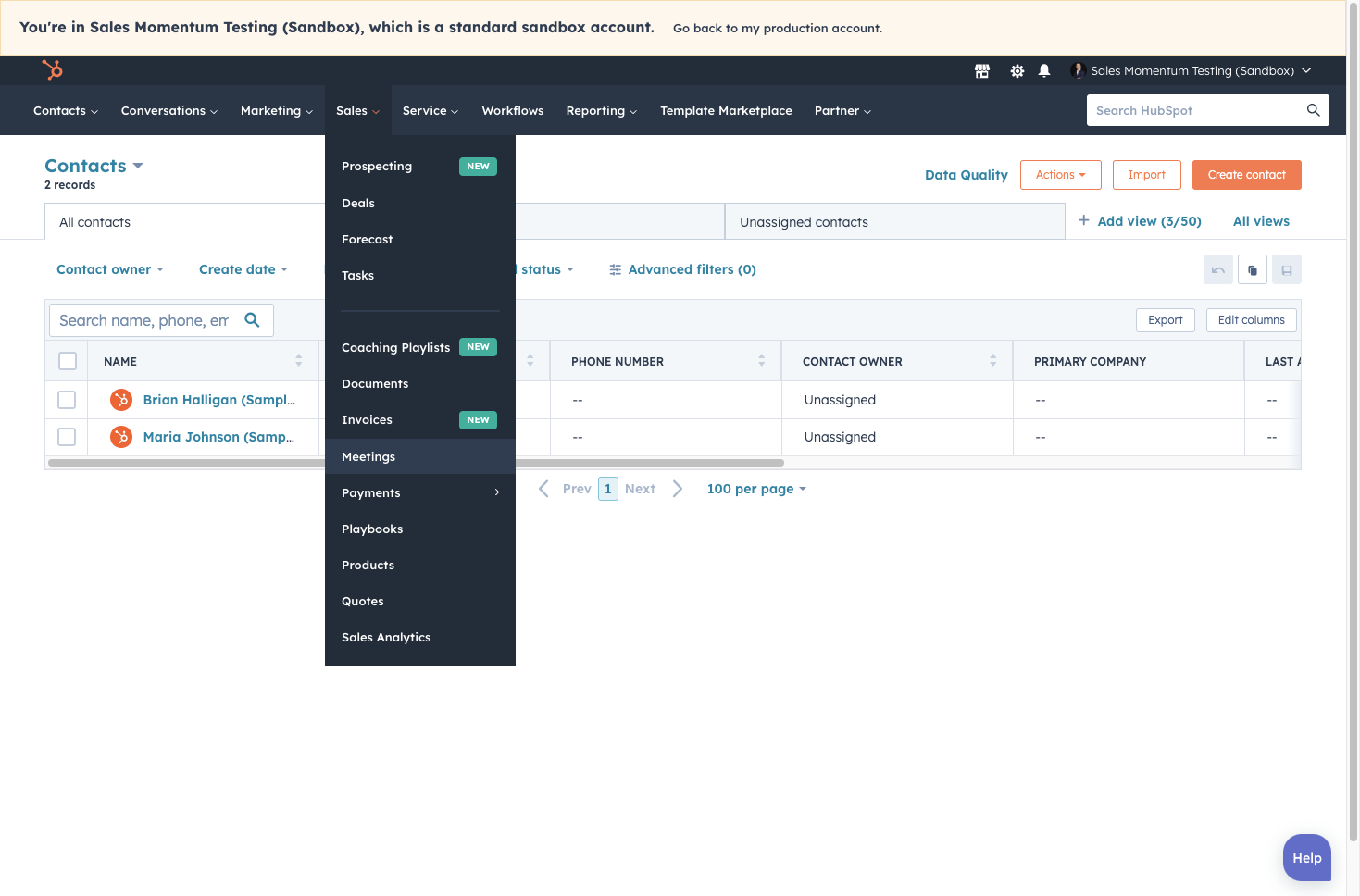Expand the Contacts navigation dropdown
This screenshot has width=1360, height=896.
pyautogui.click(x=66, y=111)
